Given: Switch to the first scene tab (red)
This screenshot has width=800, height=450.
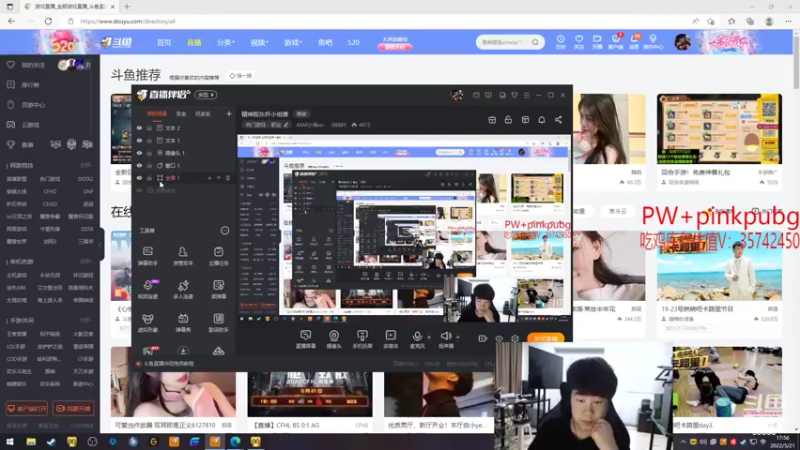Looking at the screenshot, I should click(157, 114).
